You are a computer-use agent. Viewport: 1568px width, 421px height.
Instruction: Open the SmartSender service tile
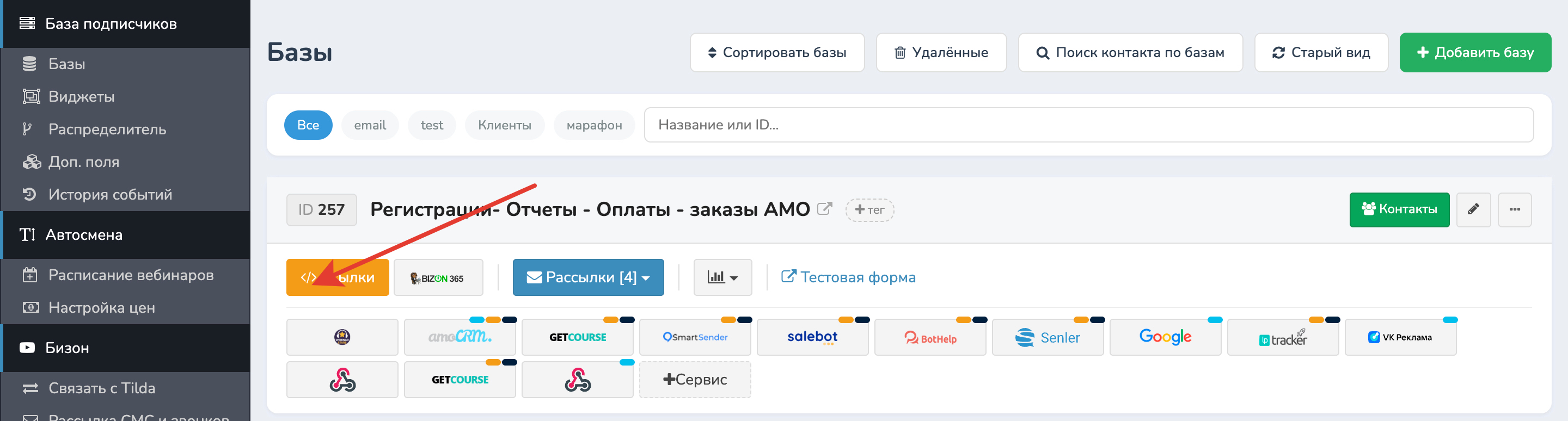pyautogui.click(x=695, y=338)
